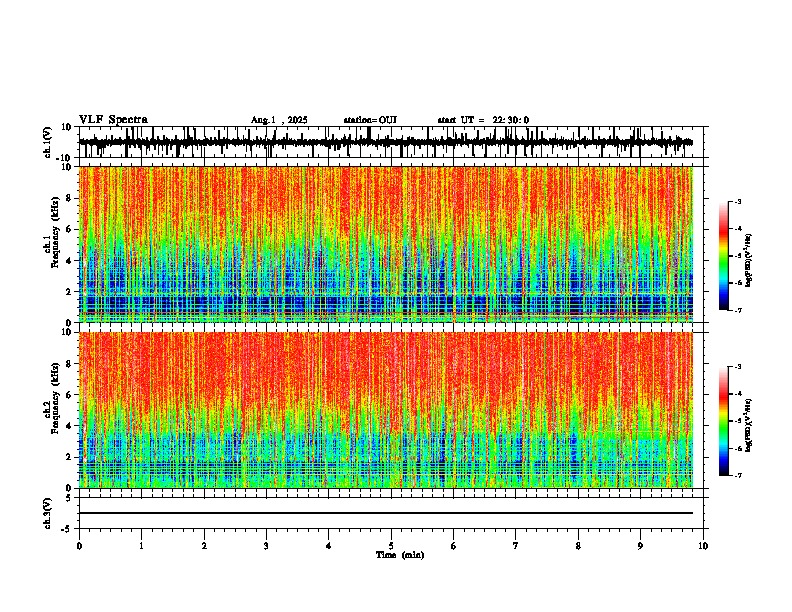Click the "4" kHz tick on ch.2 axis
This screenshot has height=612, width=792.
[x=69, y=426]
